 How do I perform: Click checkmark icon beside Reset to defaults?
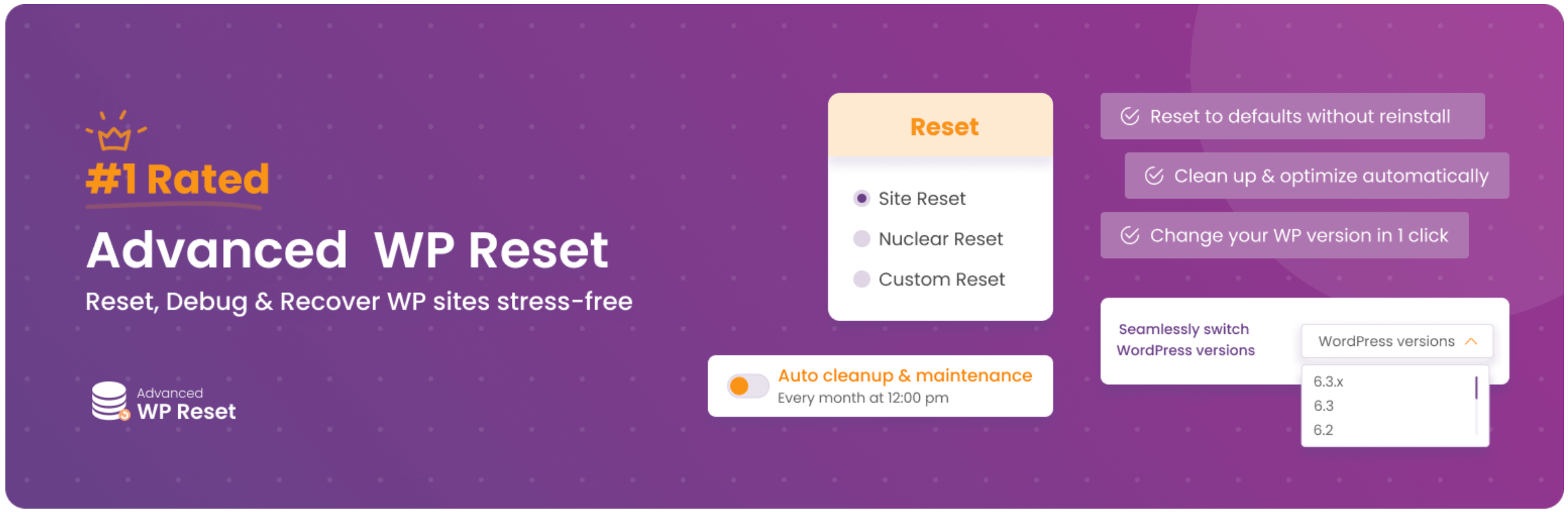(1130, 116)
